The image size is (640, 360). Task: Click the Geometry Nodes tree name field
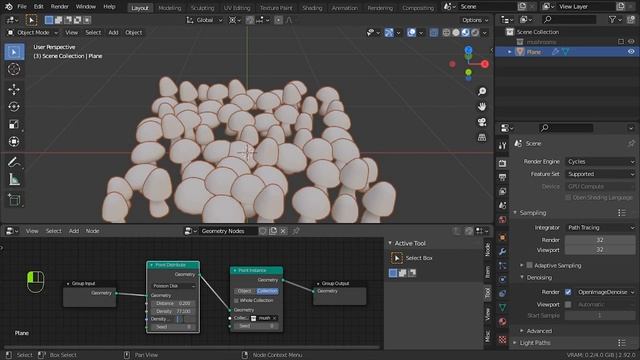coord(228,231)
